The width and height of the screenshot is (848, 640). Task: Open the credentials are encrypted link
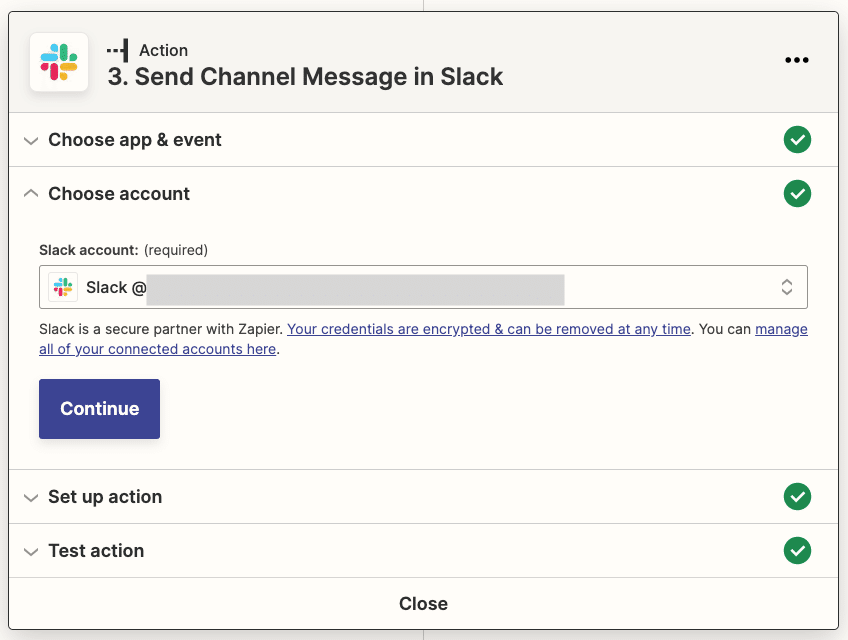[489, 329]
